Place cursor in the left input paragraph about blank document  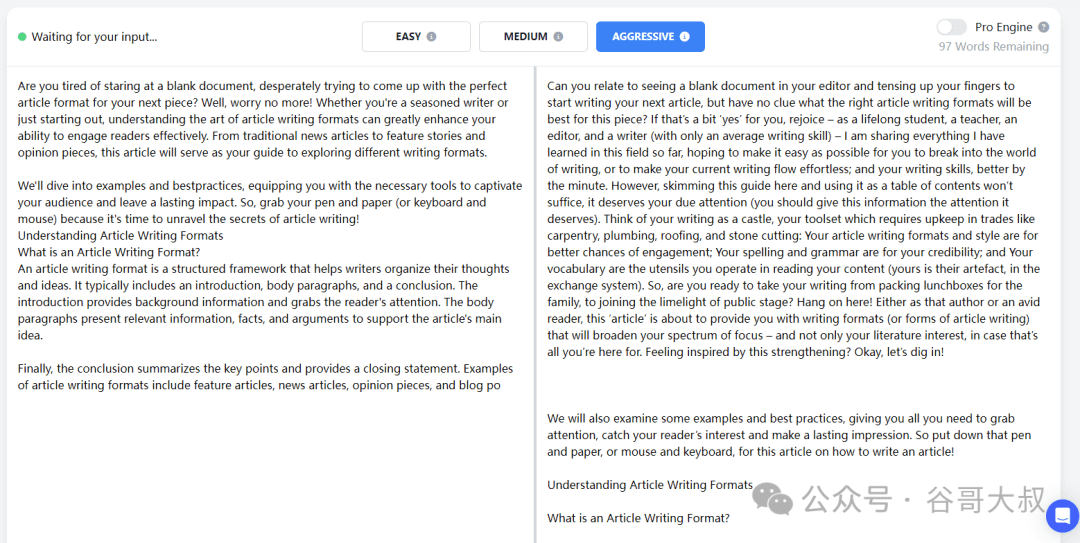[266, 119]
